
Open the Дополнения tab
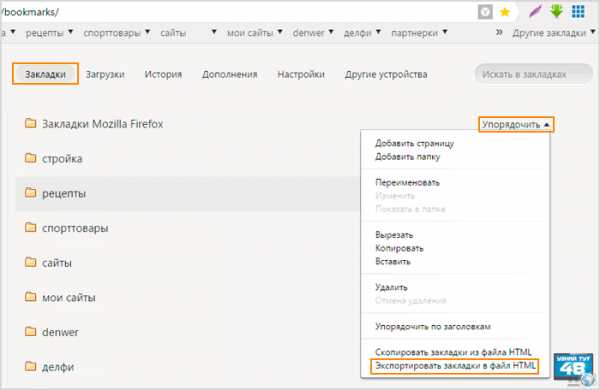pyautogui.click(x=230, y=74)
